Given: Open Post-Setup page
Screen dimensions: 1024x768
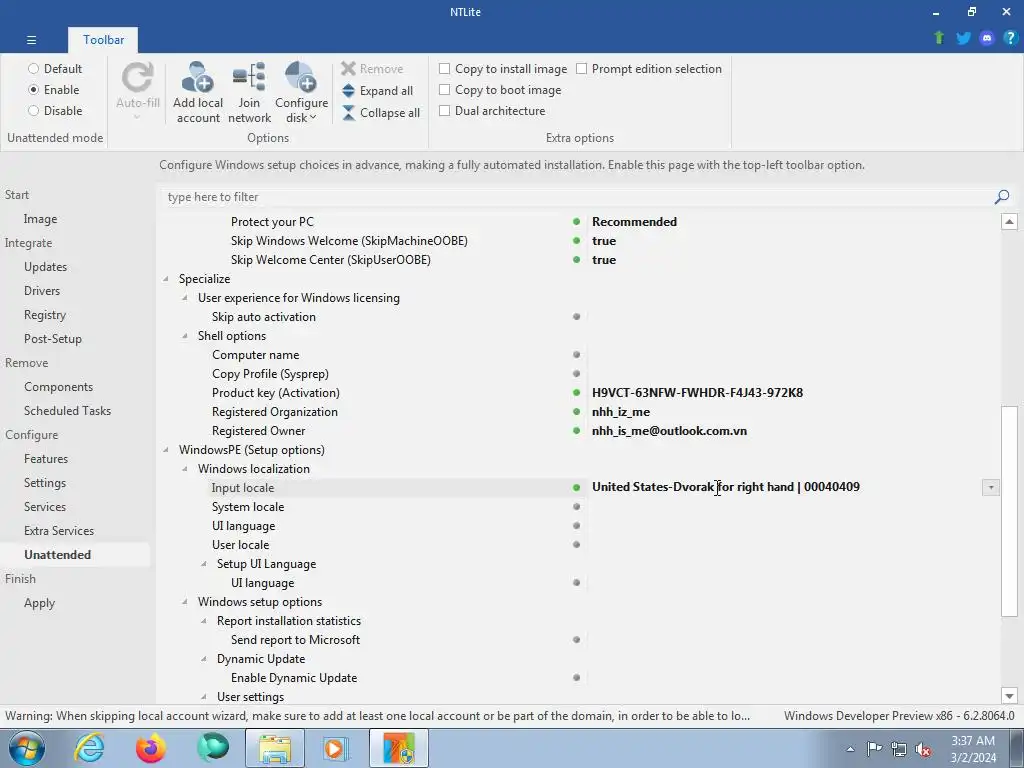Looking at the screenshot, I should tap(52, 338).
